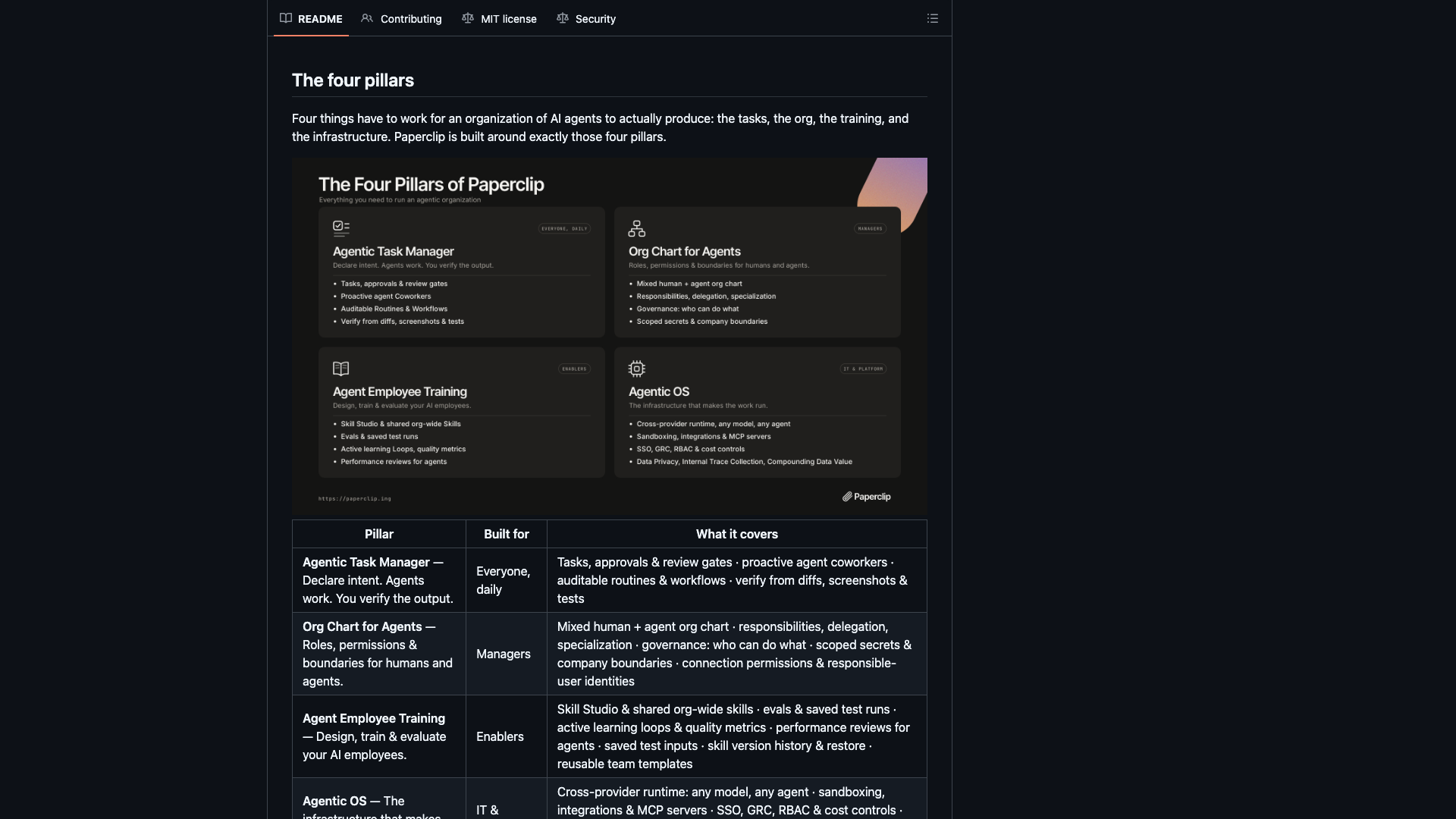1456x819 pixels.
Task: Click the 'What it covers' column header
Action: (x=737, y=534)
